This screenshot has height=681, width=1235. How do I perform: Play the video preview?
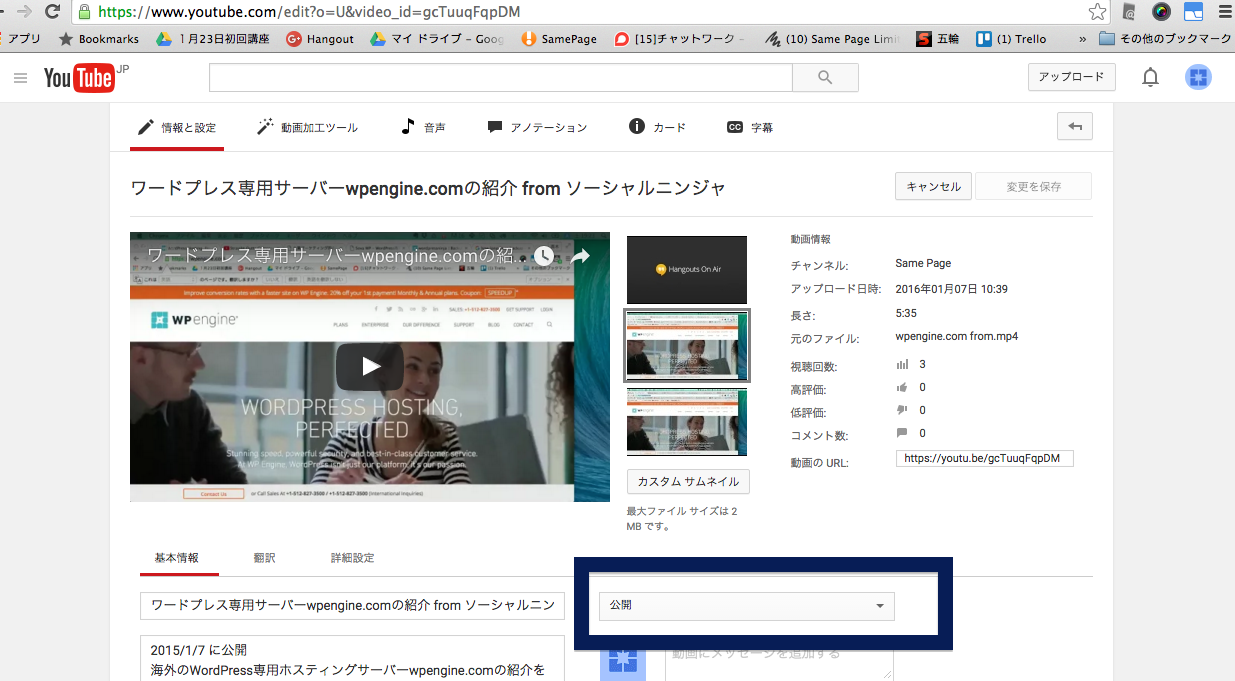pyautogui.click(x=370, y=366)
